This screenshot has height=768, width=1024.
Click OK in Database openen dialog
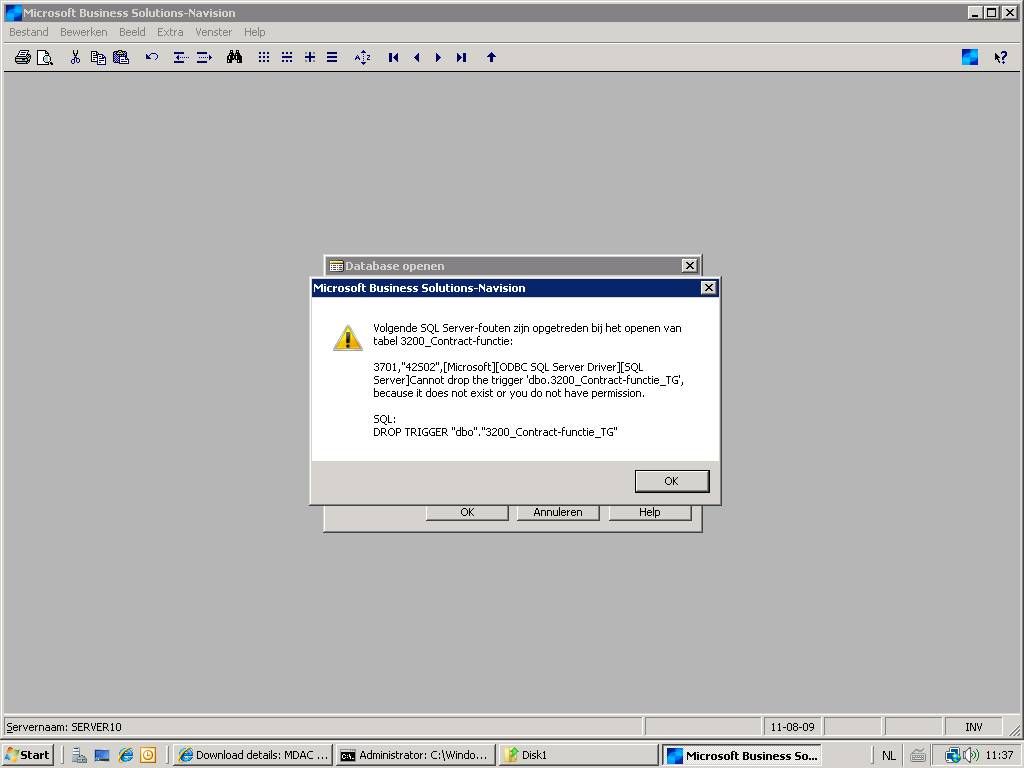467,513
